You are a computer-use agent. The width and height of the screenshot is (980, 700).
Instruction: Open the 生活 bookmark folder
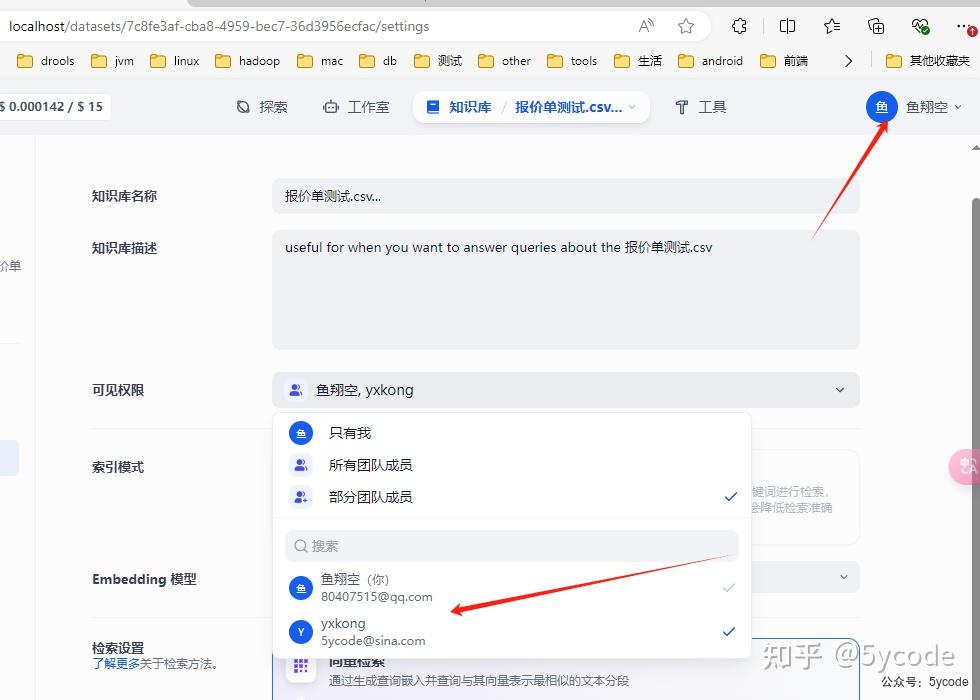pos(638,61)
